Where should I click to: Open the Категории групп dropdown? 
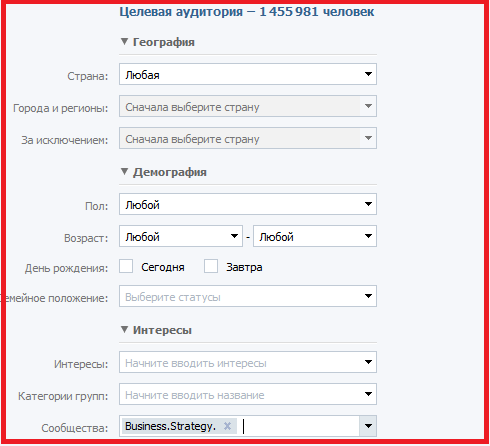pyautogui.click(x=248, y=394)
